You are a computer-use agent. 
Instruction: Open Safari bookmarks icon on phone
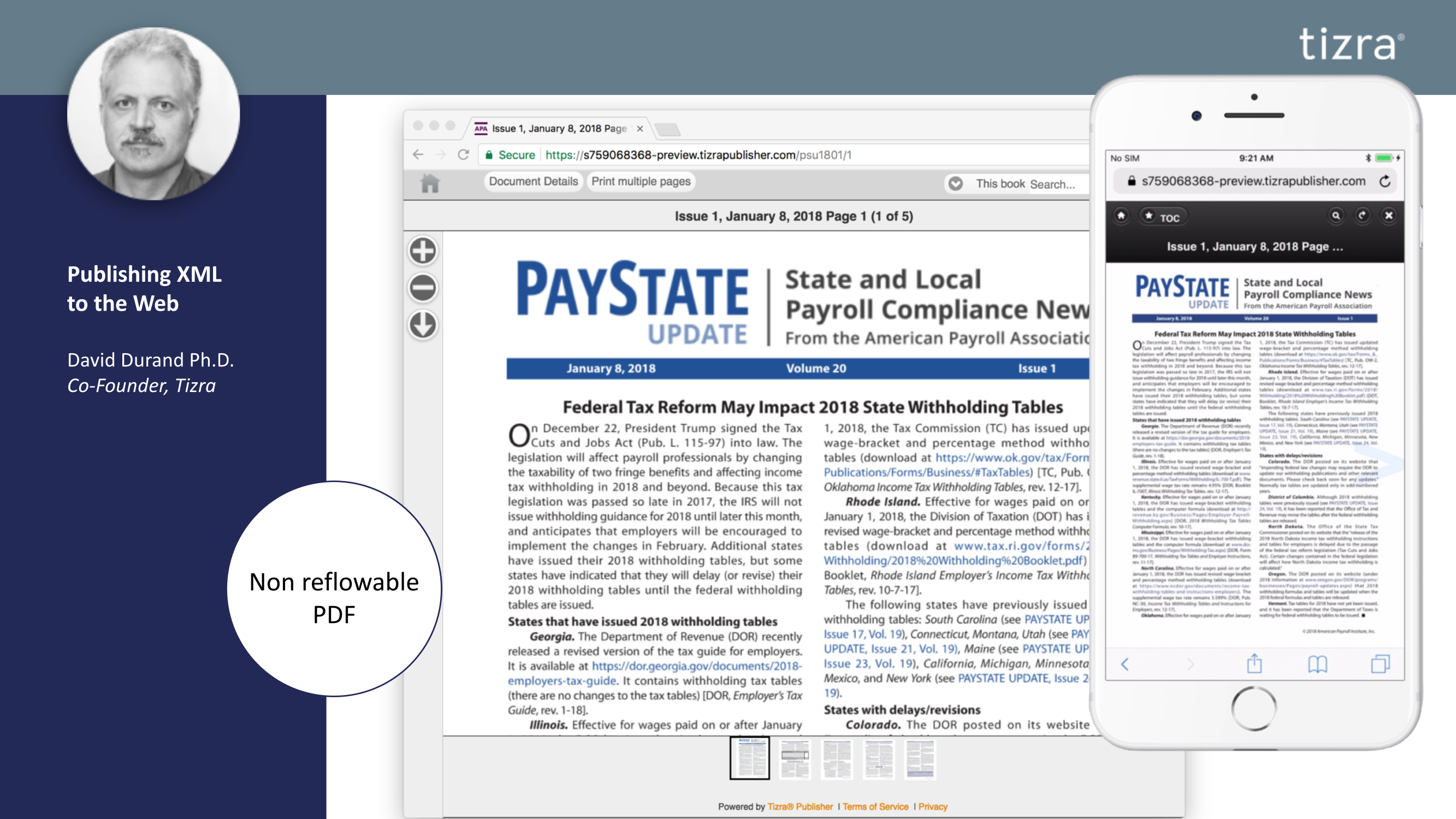click(1317, 663)
